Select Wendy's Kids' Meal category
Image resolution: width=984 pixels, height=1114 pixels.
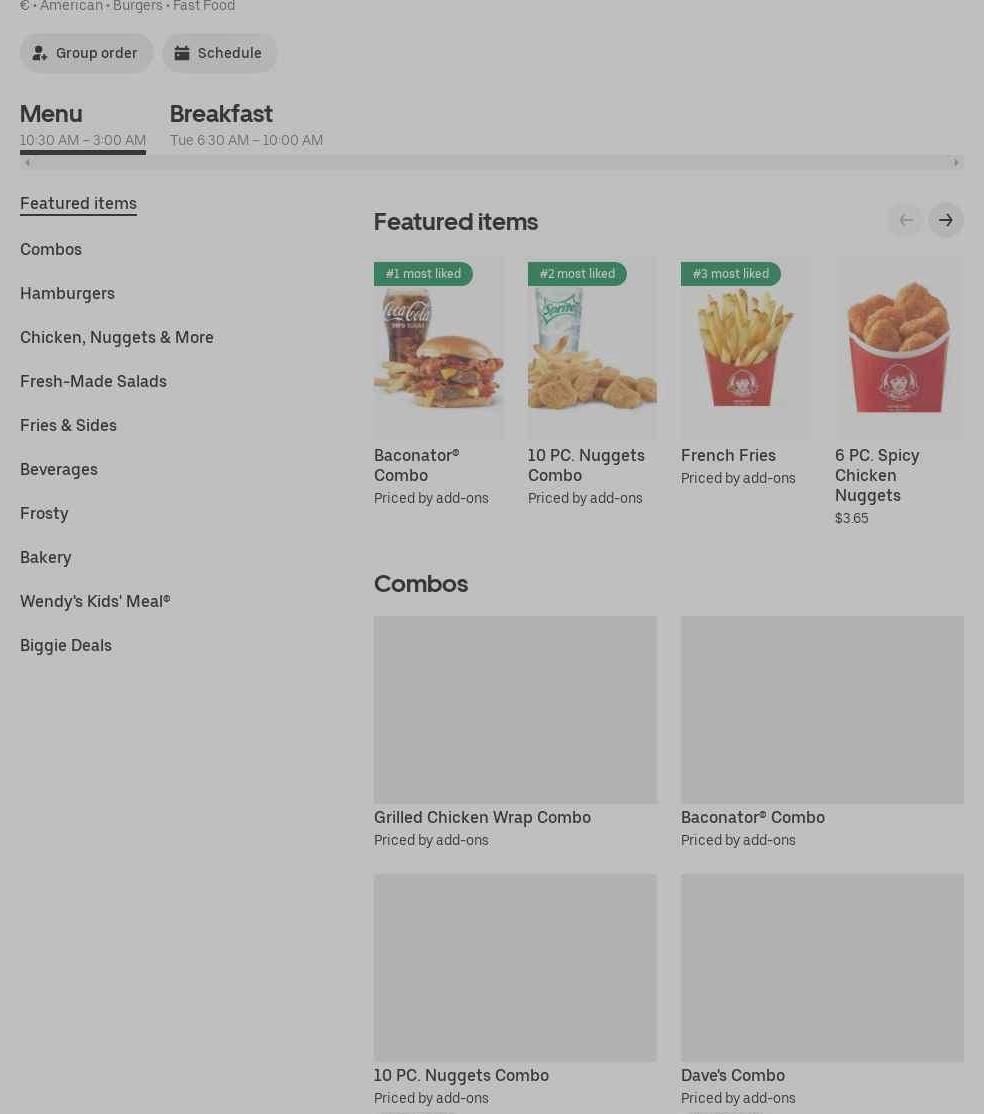(x=95, y=602)
